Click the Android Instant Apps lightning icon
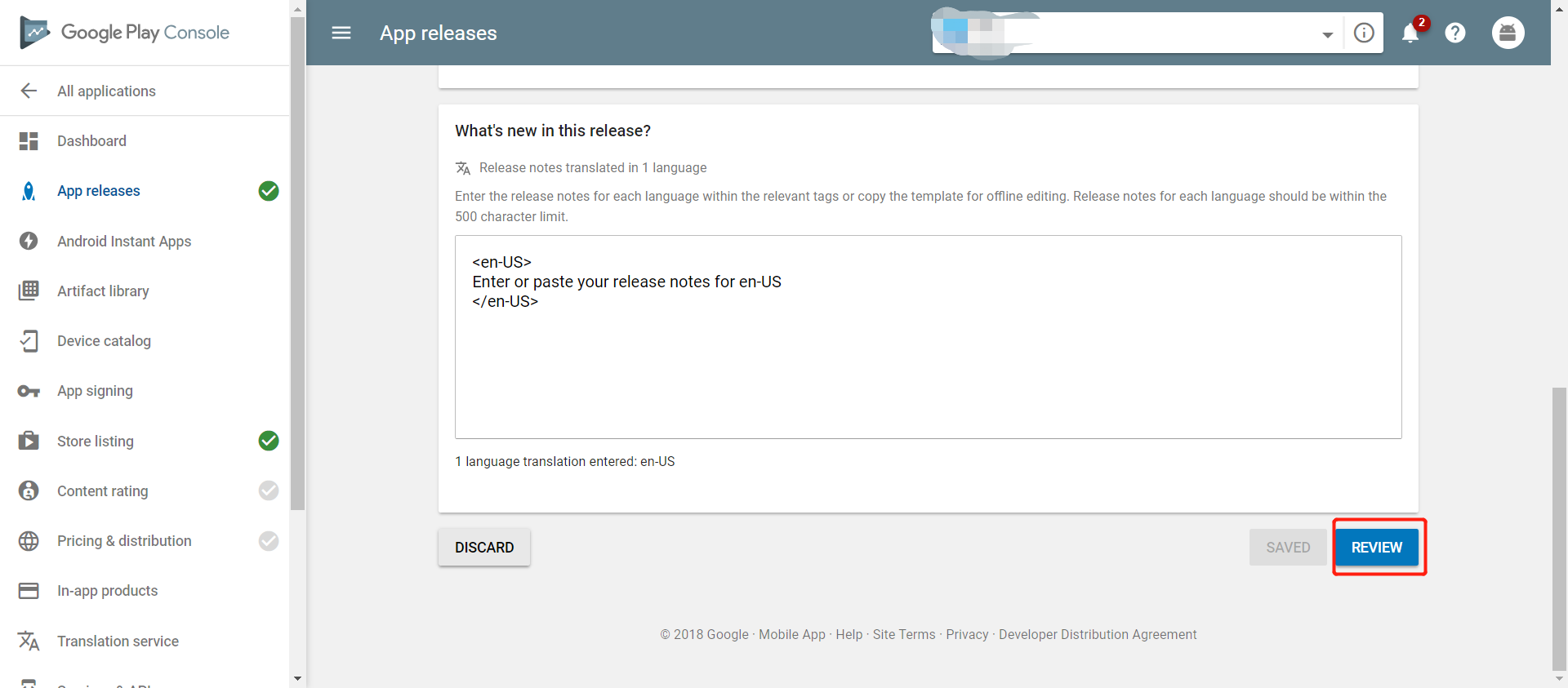Viewport: 1568px width, 688px height. pos(29,241)
